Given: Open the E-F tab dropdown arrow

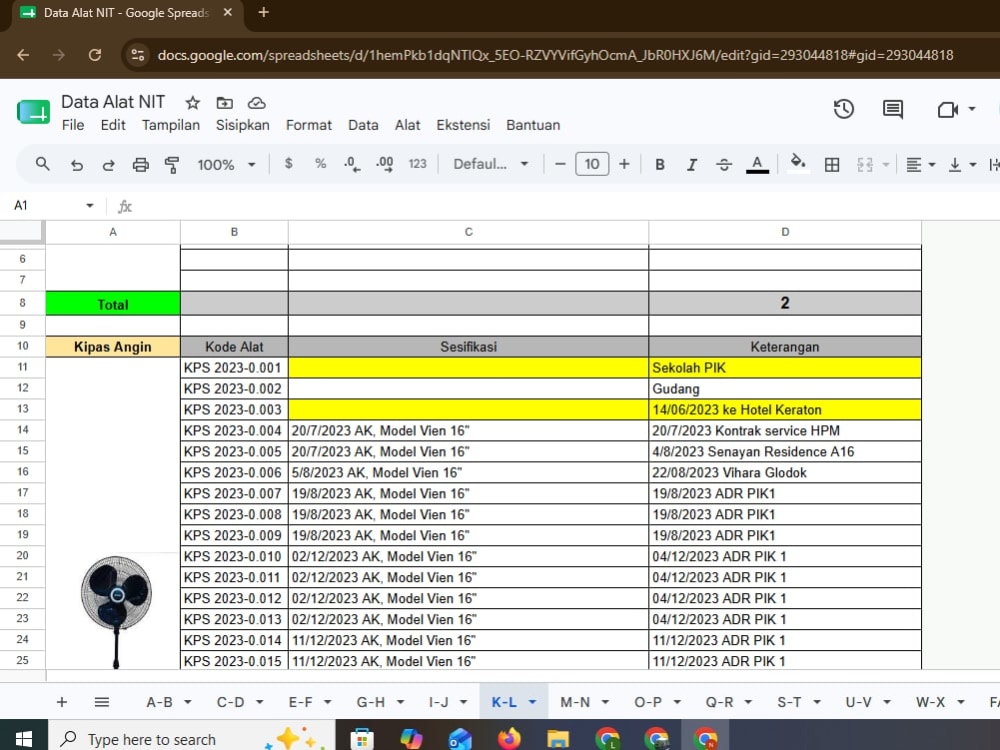Looking at the screenshot, I should pyautogui.click(x=327, y=702).
